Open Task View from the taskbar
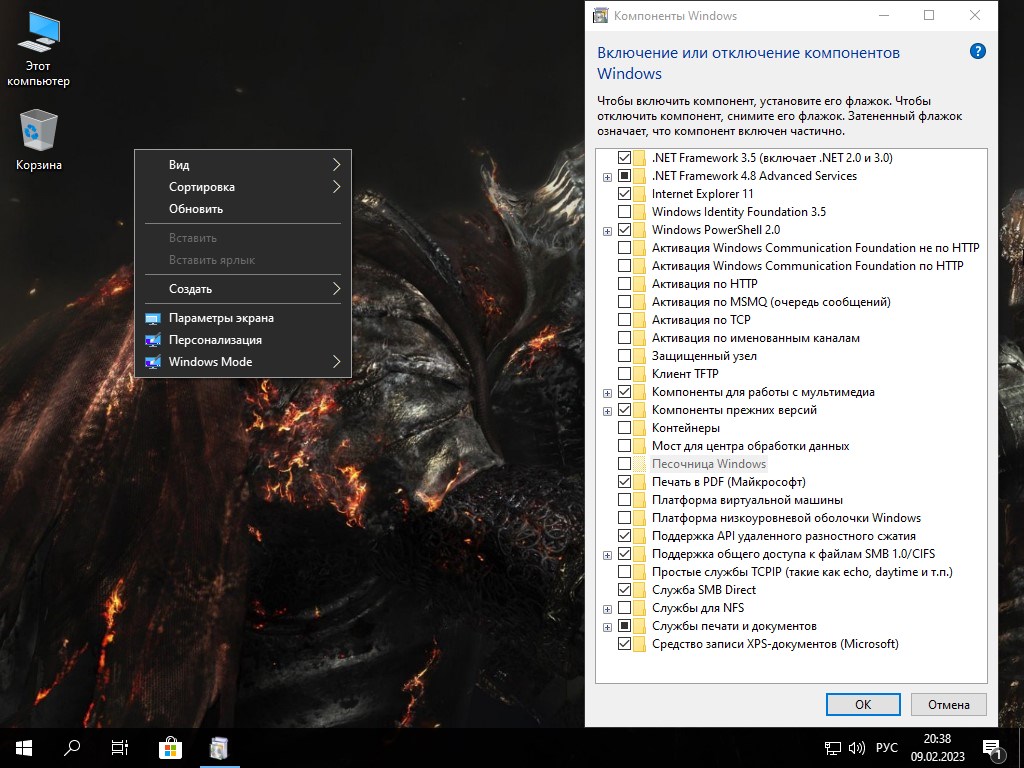Viewport: 1024px width, 768px height. point(119,747)
